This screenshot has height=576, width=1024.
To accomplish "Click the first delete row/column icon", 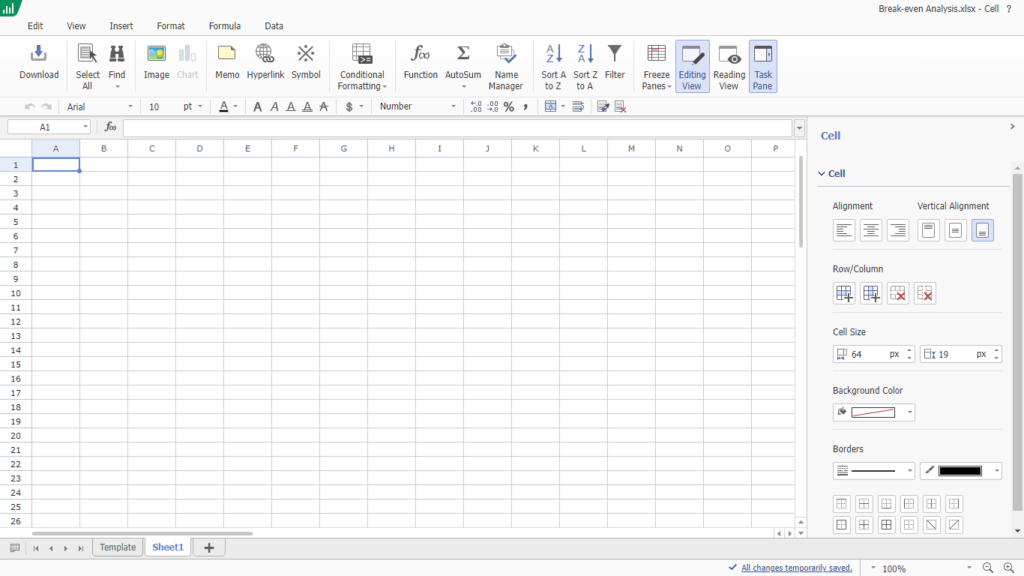I will (898, 293).
